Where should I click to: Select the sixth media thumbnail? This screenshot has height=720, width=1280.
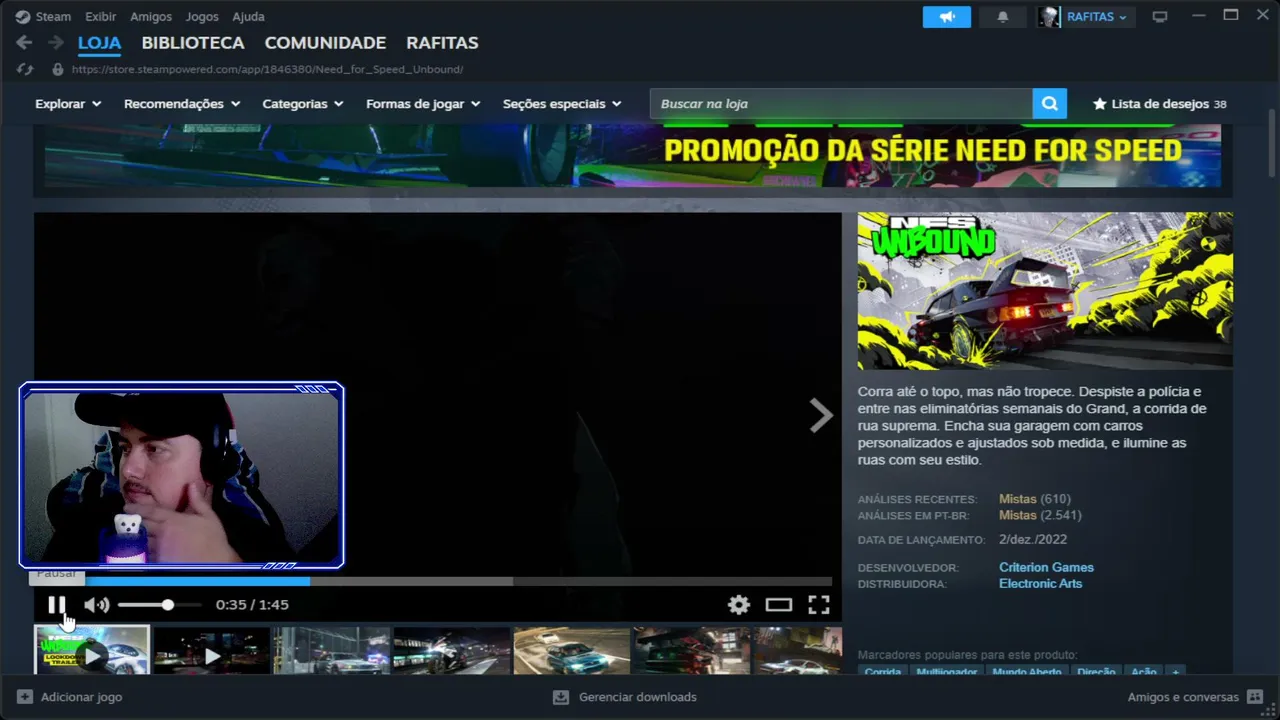point(692,651)
